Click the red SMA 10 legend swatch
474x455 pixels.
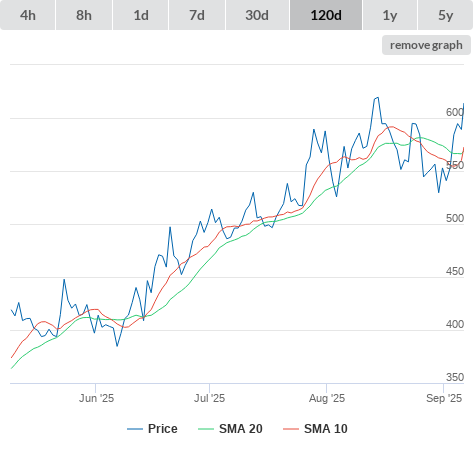point(291,429)
